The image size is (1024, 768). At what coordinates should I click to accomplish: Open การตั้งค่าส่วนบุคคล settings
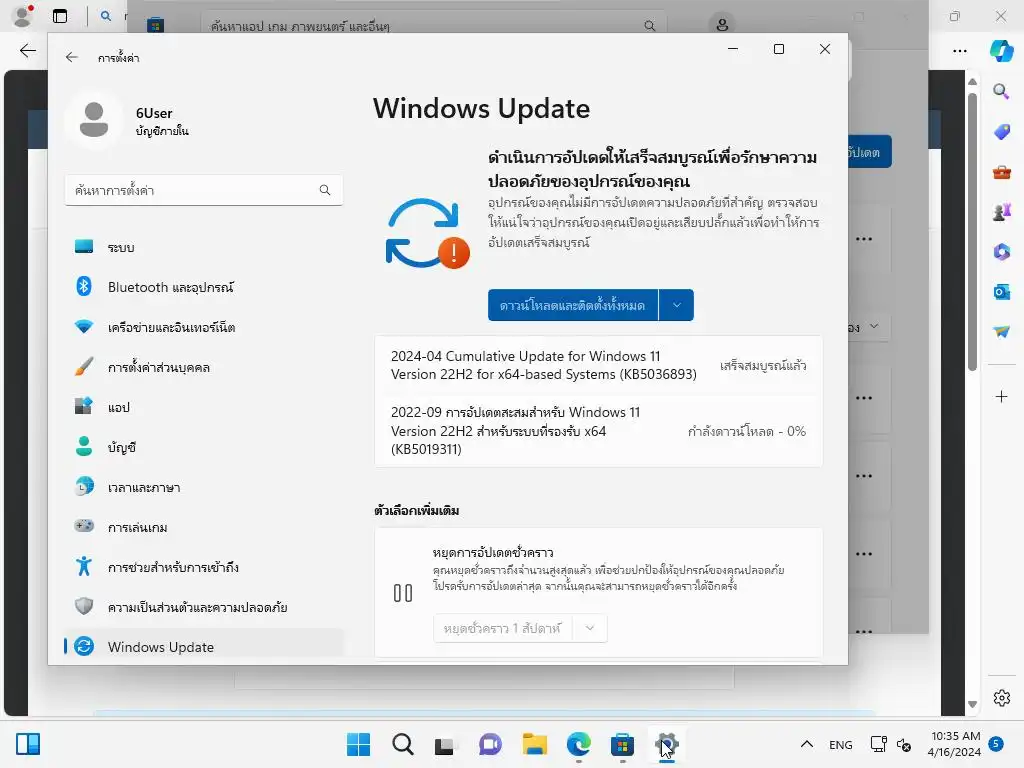tap(204, 367)
